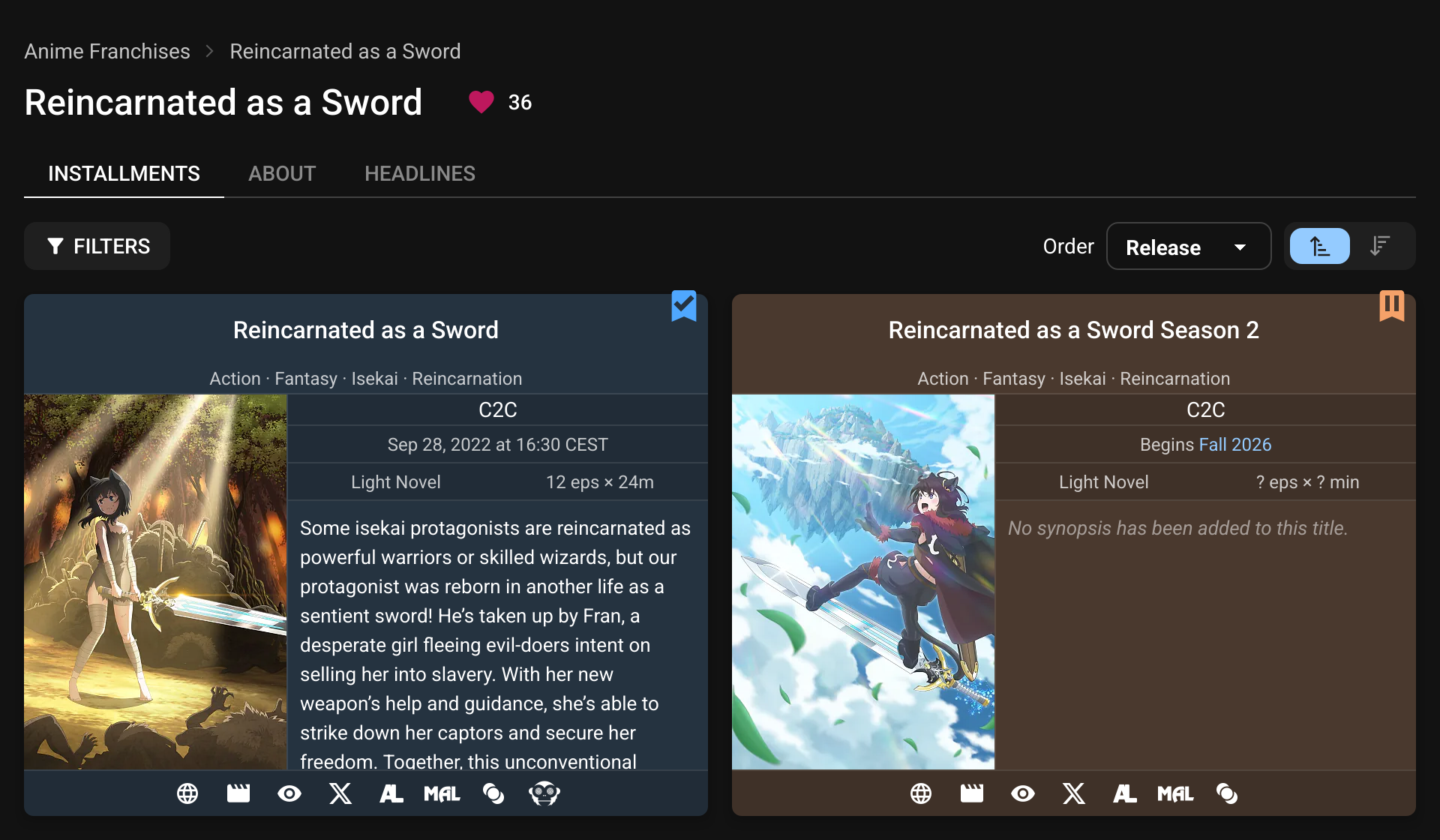Open X (Twitter) link on first season card

pos(340,793)
